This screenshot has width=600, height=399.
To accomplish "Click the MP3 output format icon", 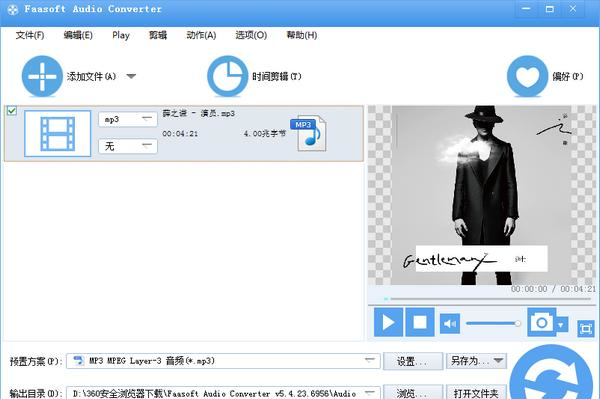I will [x=309, y=133].
